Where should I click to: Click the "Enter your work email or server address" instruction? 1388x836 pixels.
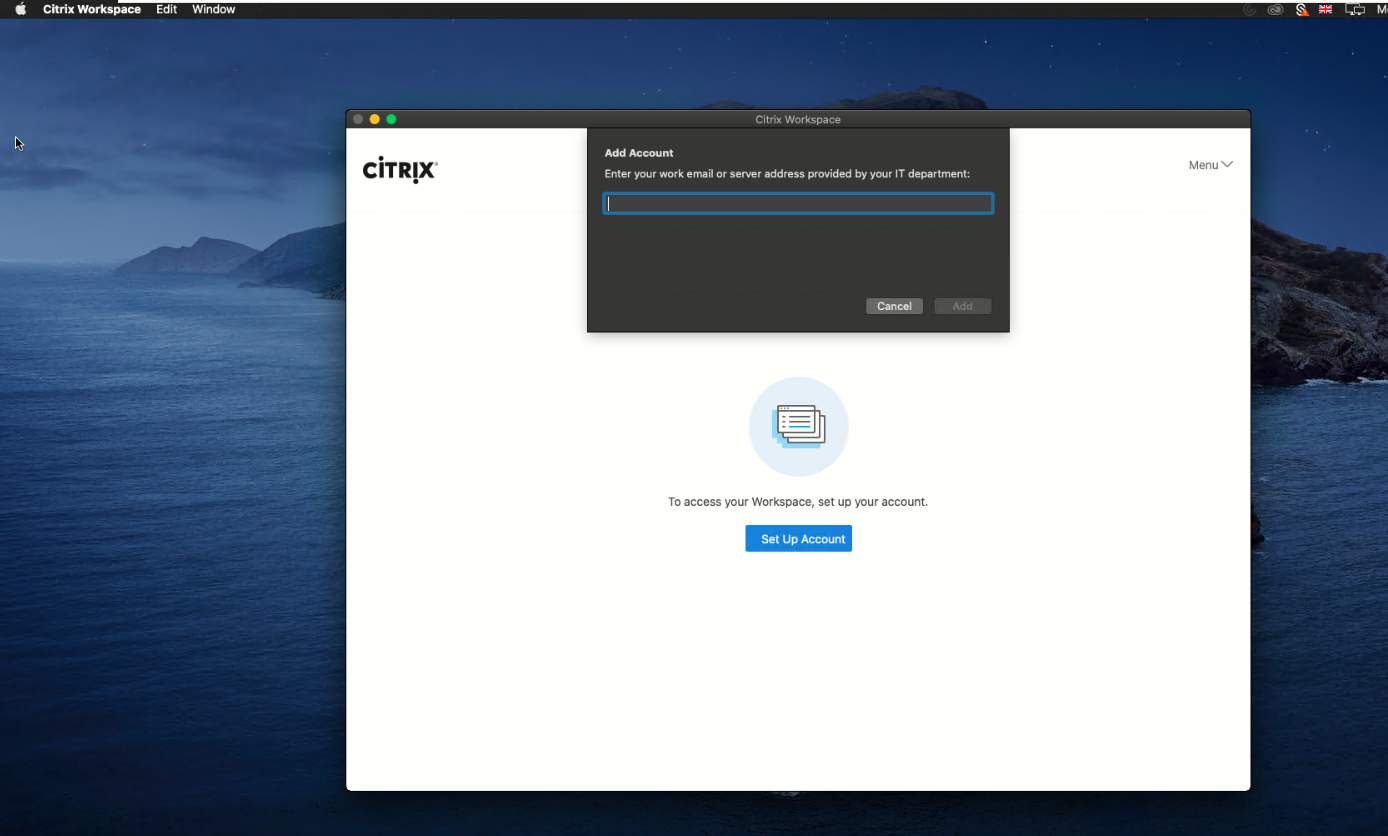click(x=787, y=174)
